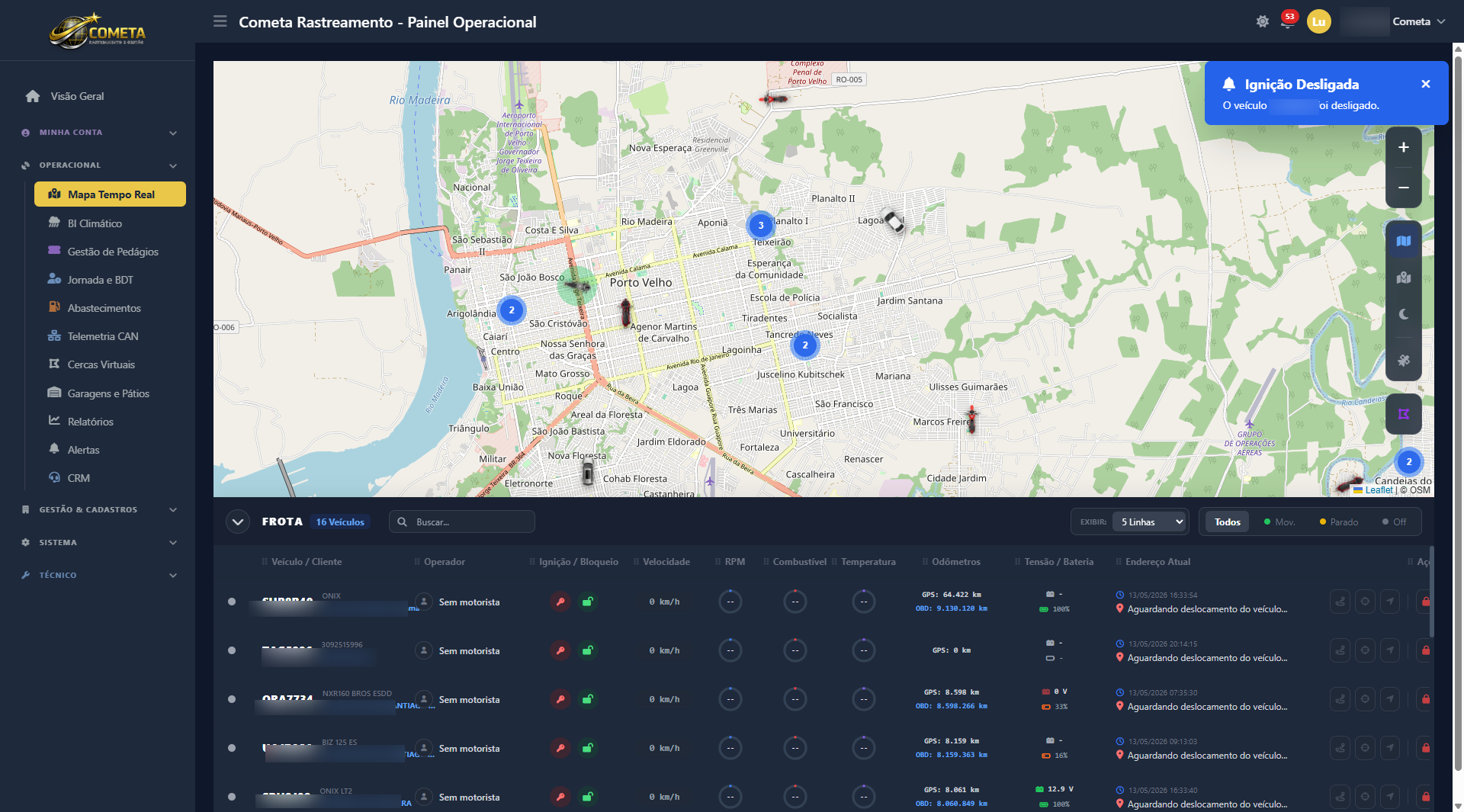
Task: Click the purple geofence drawing tool
Action: (1403, 414)
